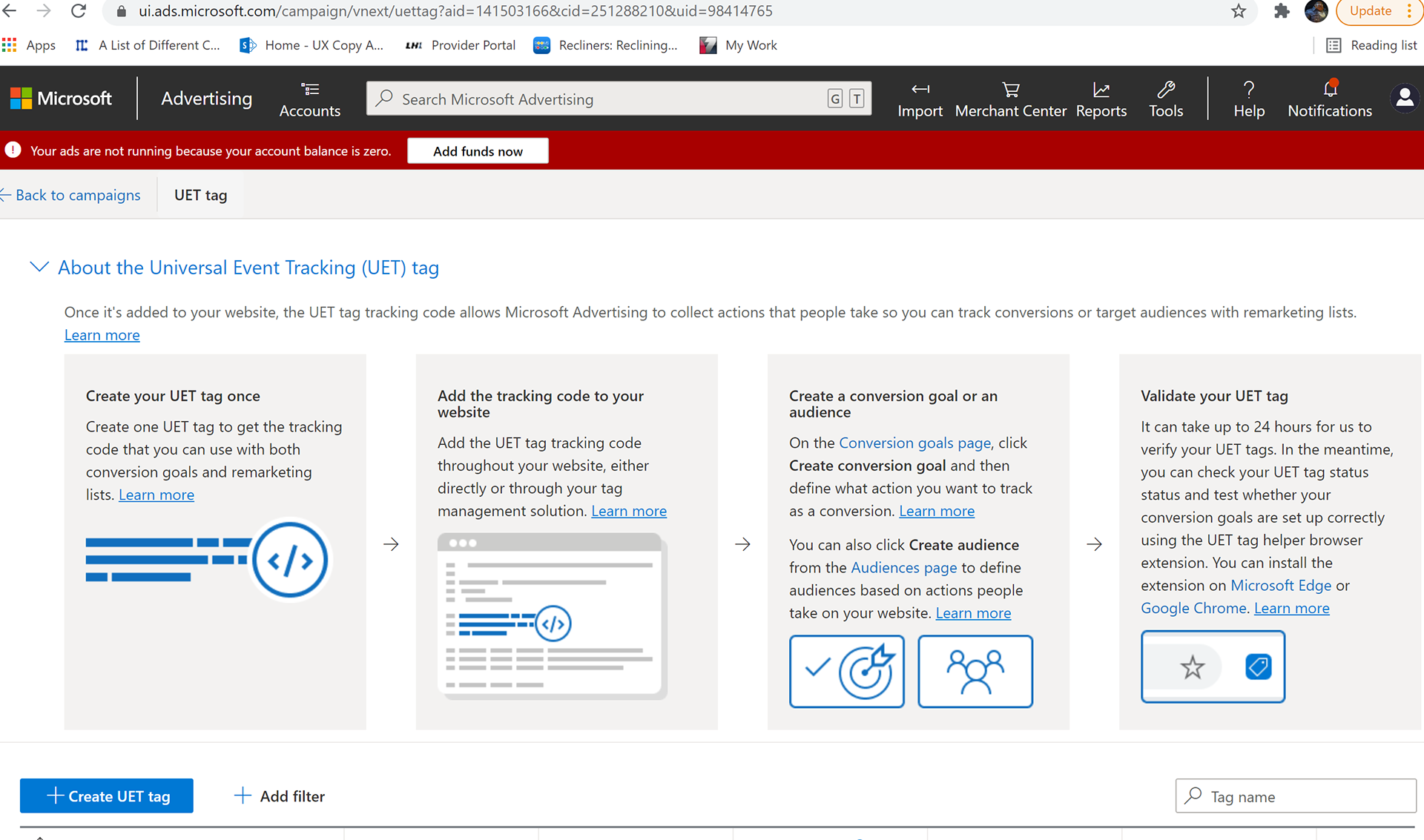Click Add filter
The image size is (1424, 840).
pyautogui.click(x=280, y=796)
